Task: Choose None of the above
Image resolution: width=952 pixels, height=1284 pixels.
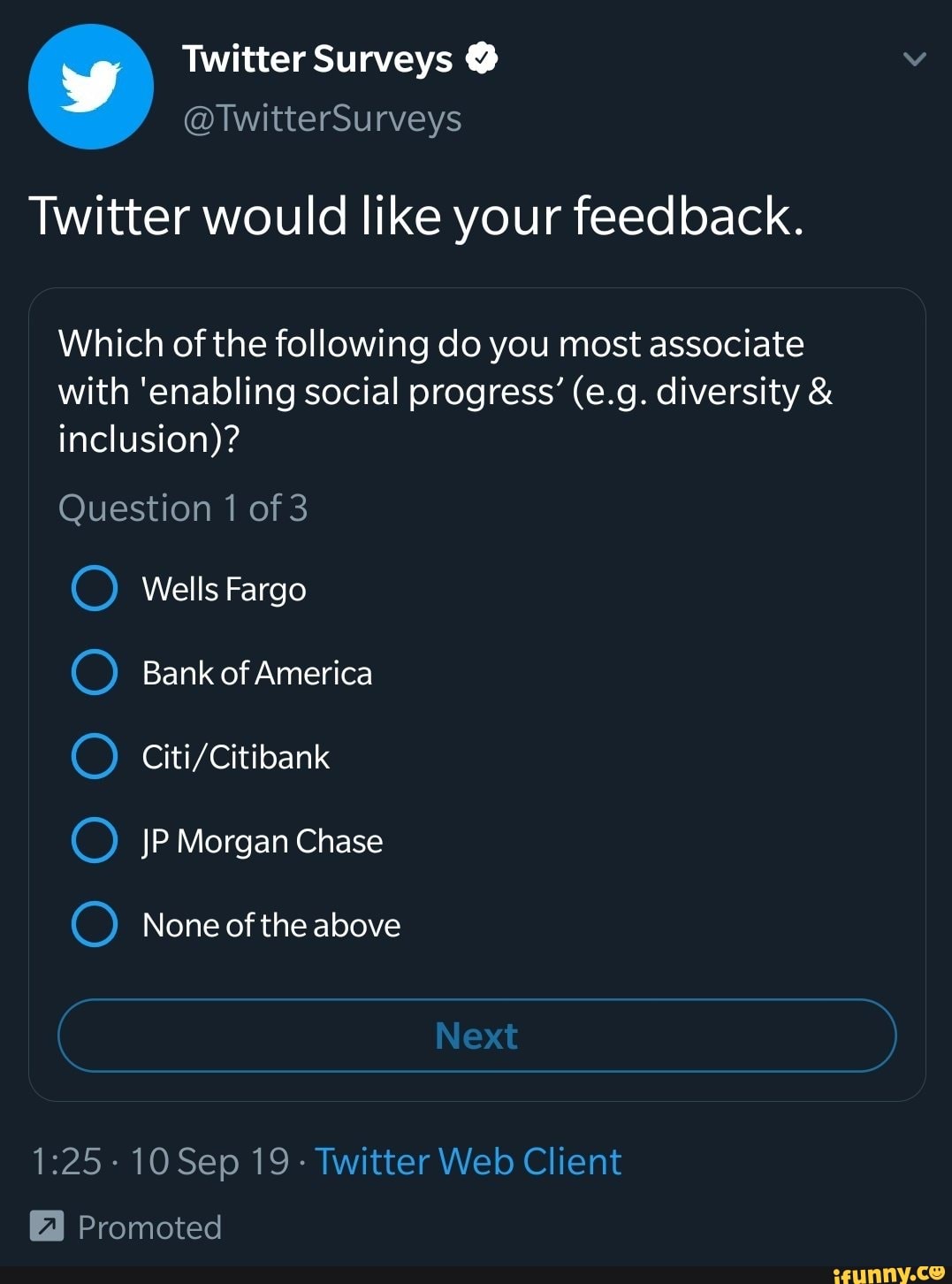Action: [x=94, y=924]
